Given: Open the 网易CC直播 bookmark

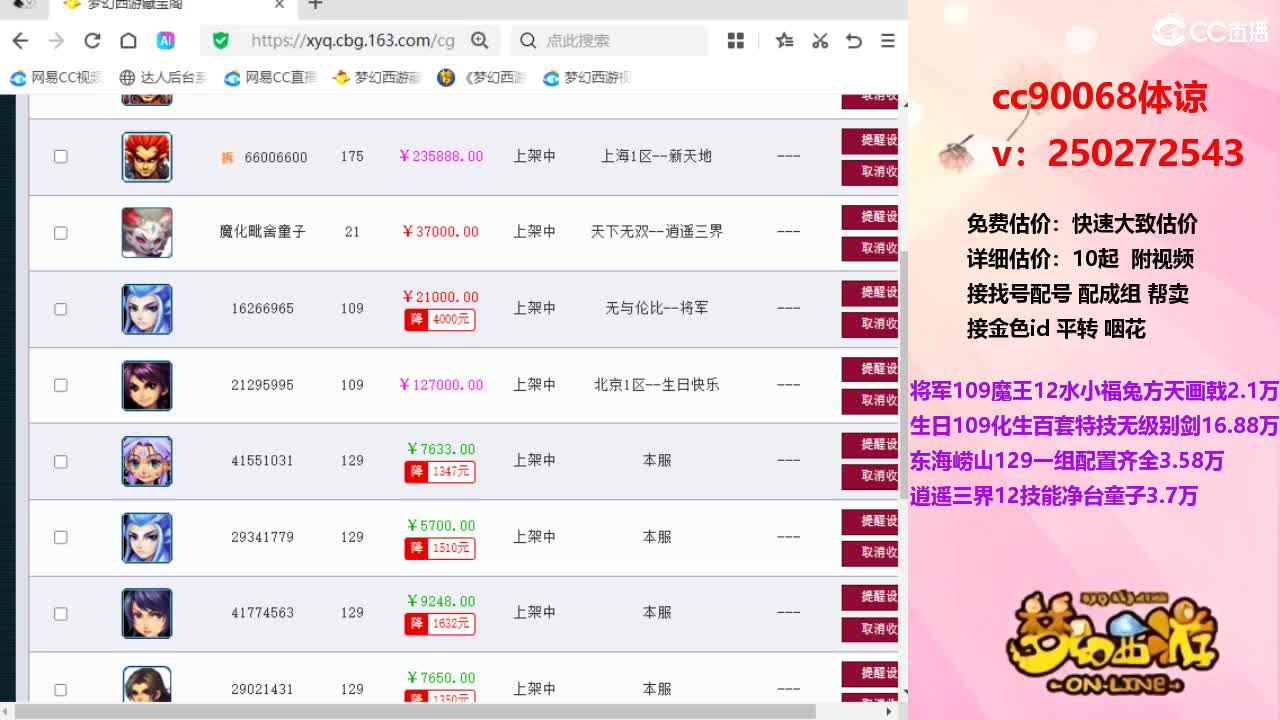Looking at the screenshot, I should point(271,78).
